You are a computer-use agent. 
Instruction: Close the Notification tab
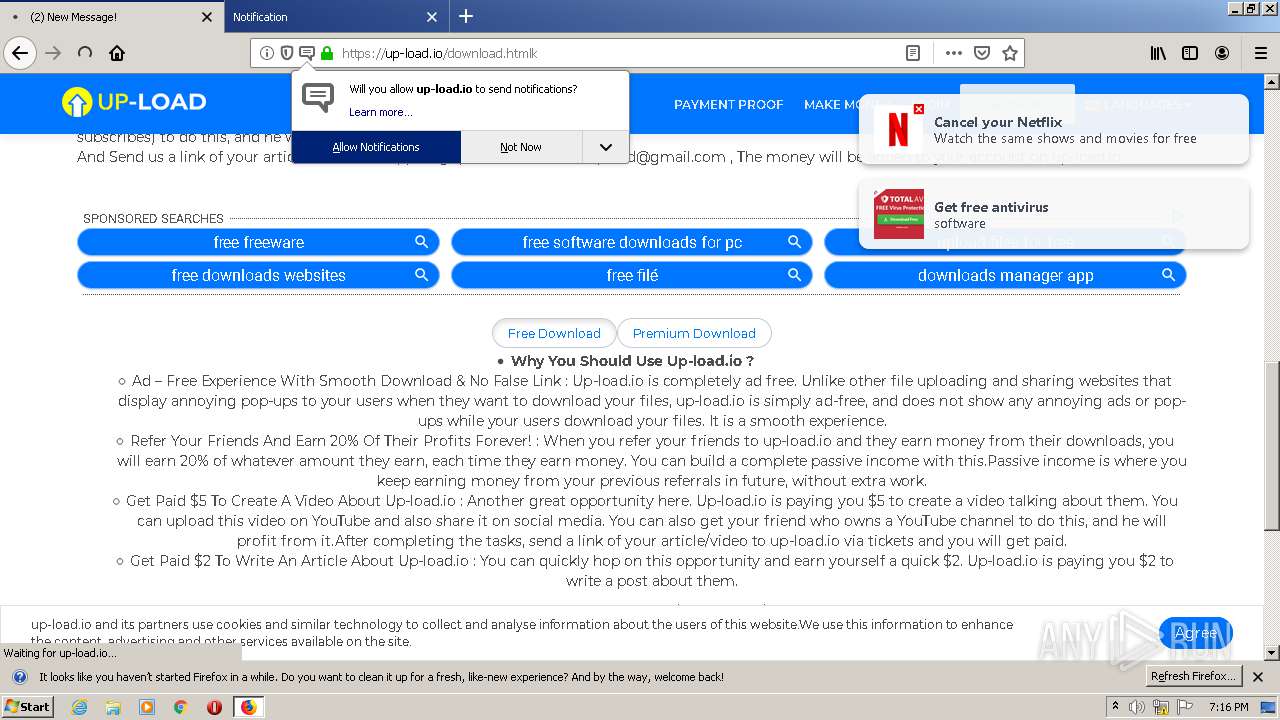432,17
